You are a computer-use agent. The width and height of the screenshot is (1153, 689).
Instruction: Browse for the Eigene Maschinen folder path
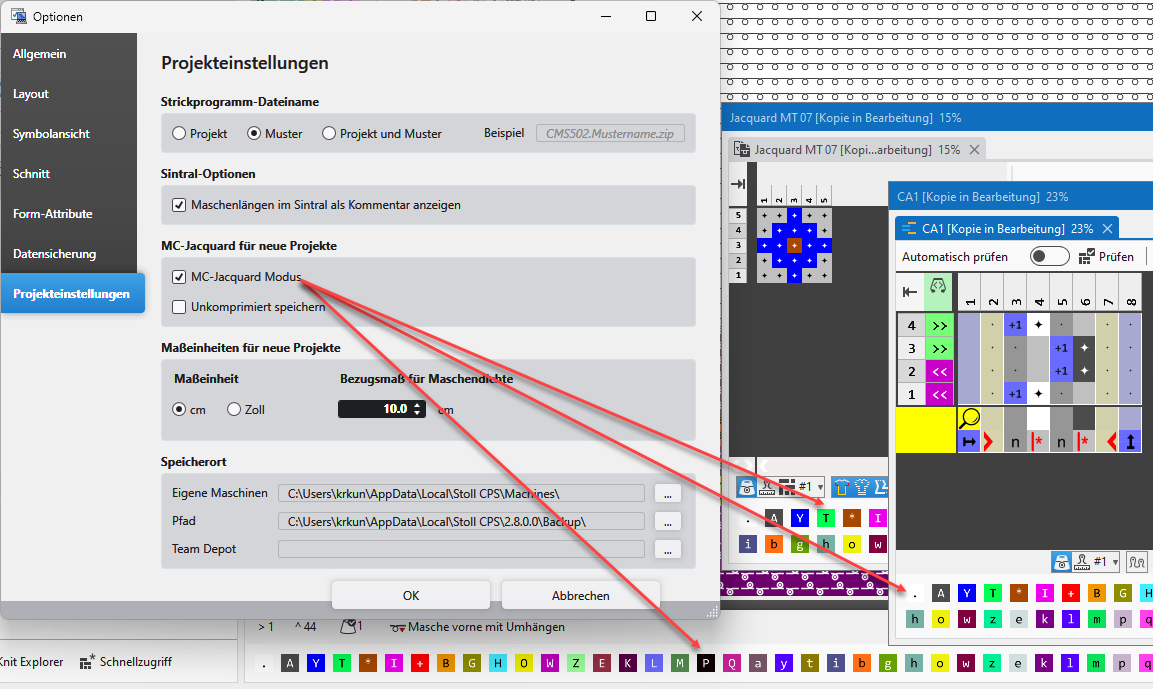668,493
